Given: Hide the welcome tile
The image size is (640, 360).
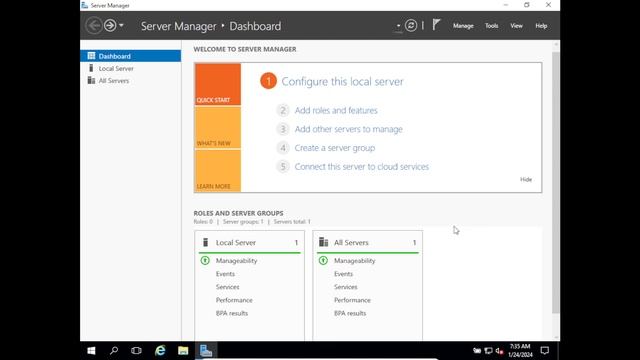Looking at the screenshot, I should coord(526,180).
